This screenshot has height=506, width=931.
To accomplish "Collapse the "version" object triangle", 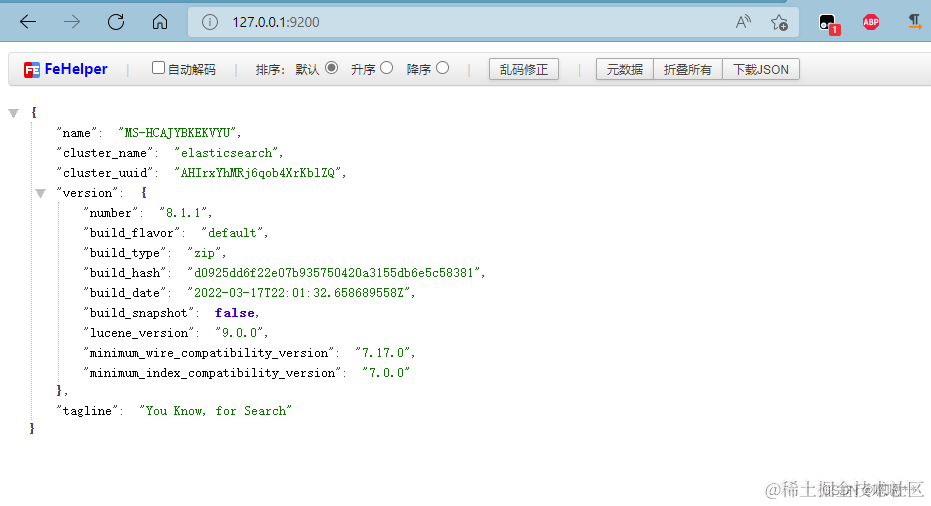I will point(40,193).
